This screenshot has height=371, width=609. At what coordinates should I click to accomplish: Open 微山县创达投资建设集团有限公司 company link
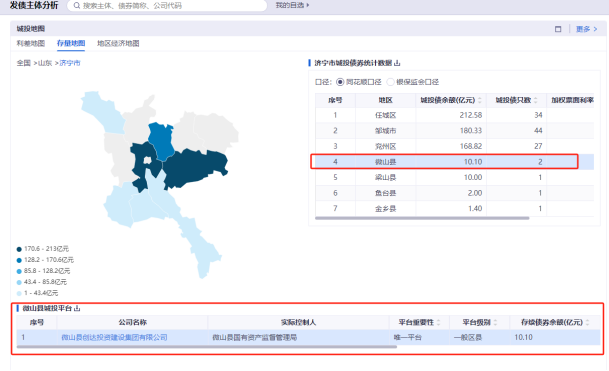pyautogui.click(x=114, y=337)
